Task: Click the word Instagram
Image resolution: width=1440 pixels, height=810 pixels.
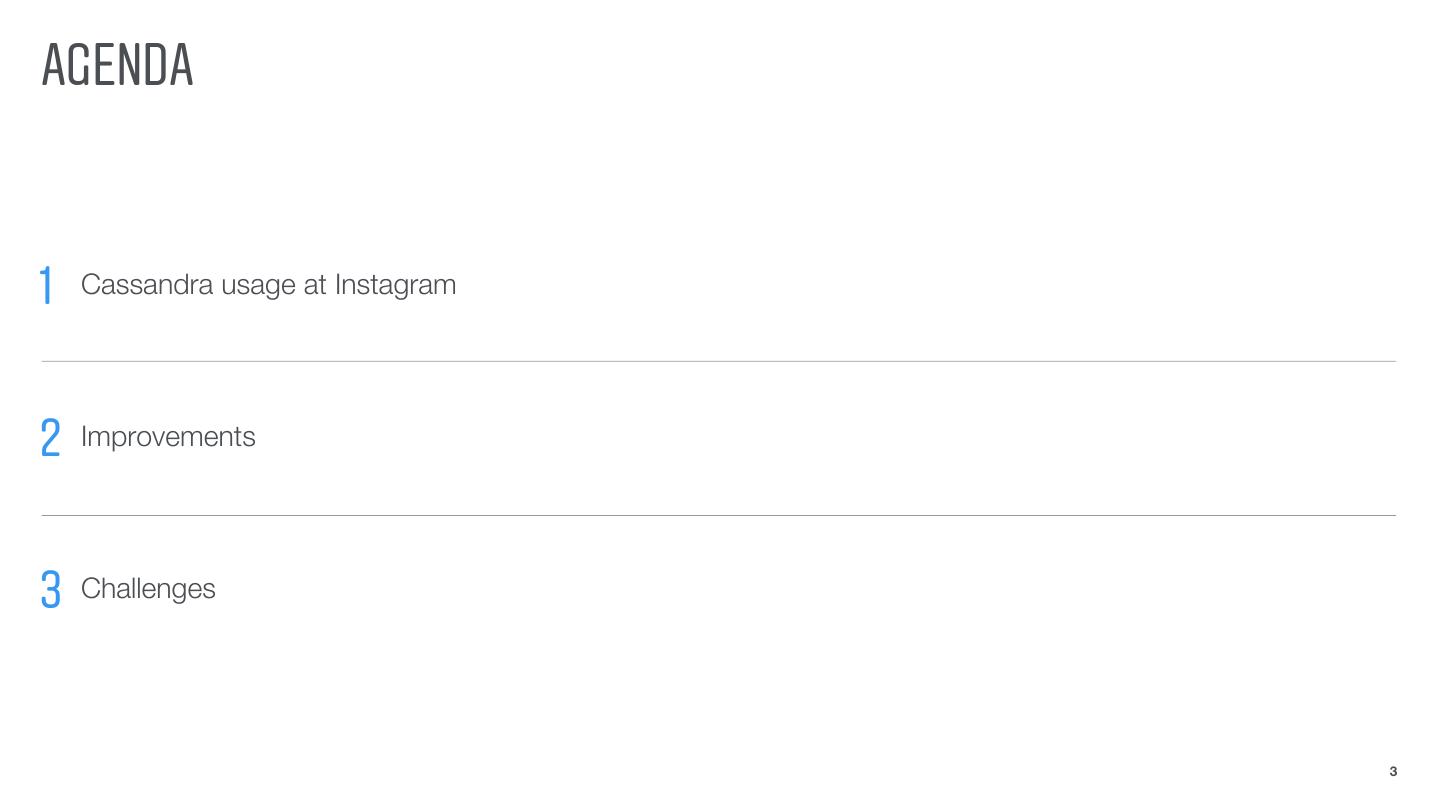Action: (395, 286)
